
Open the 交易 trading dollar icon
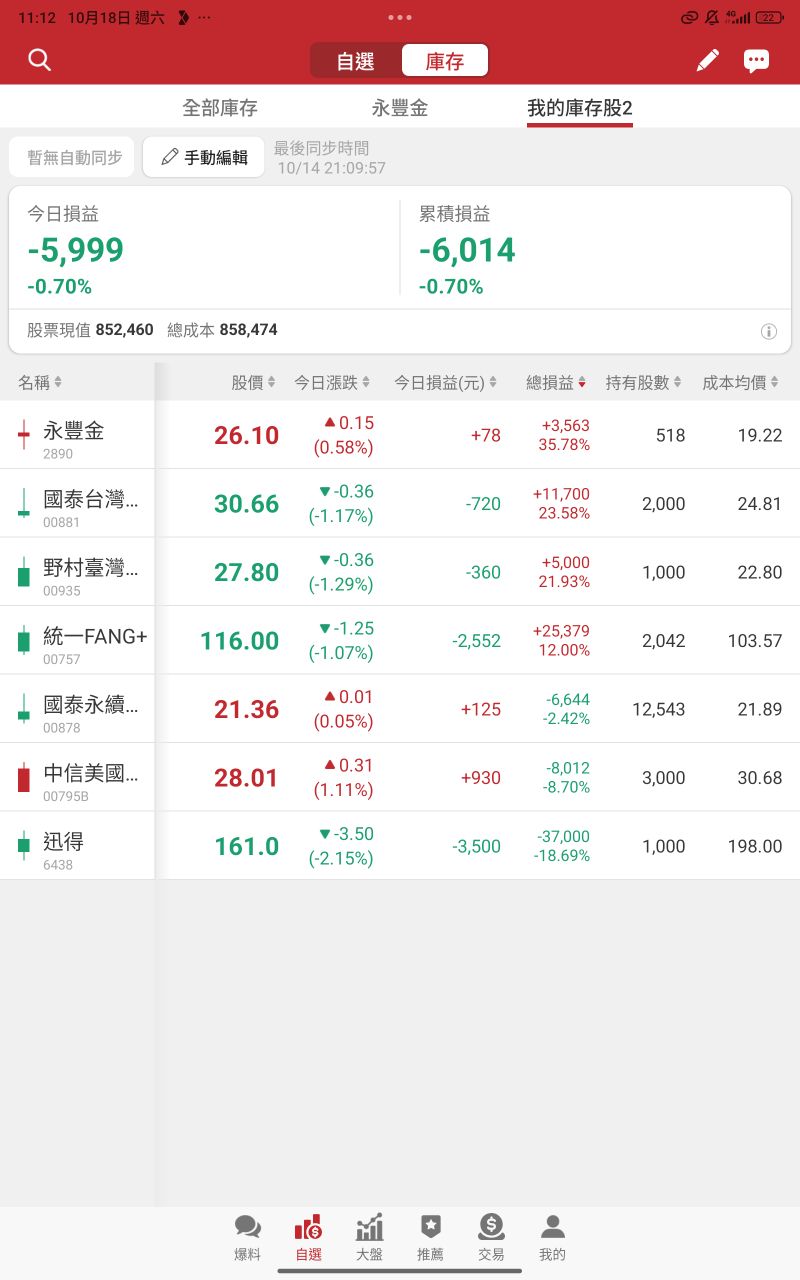click(x=491, y=1234)
